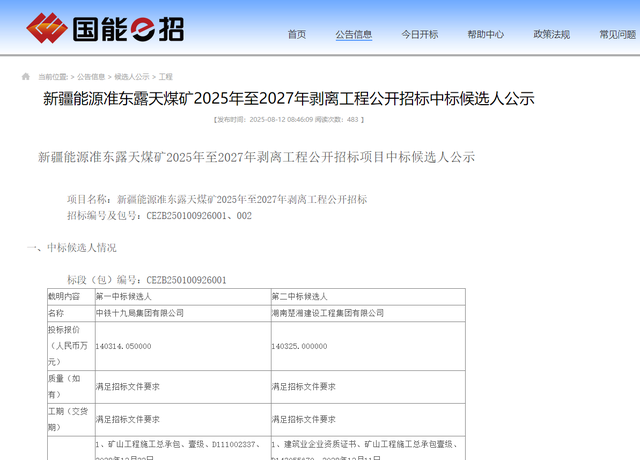Open the 公告信息 menu item
640x460 pixels.
353,34
